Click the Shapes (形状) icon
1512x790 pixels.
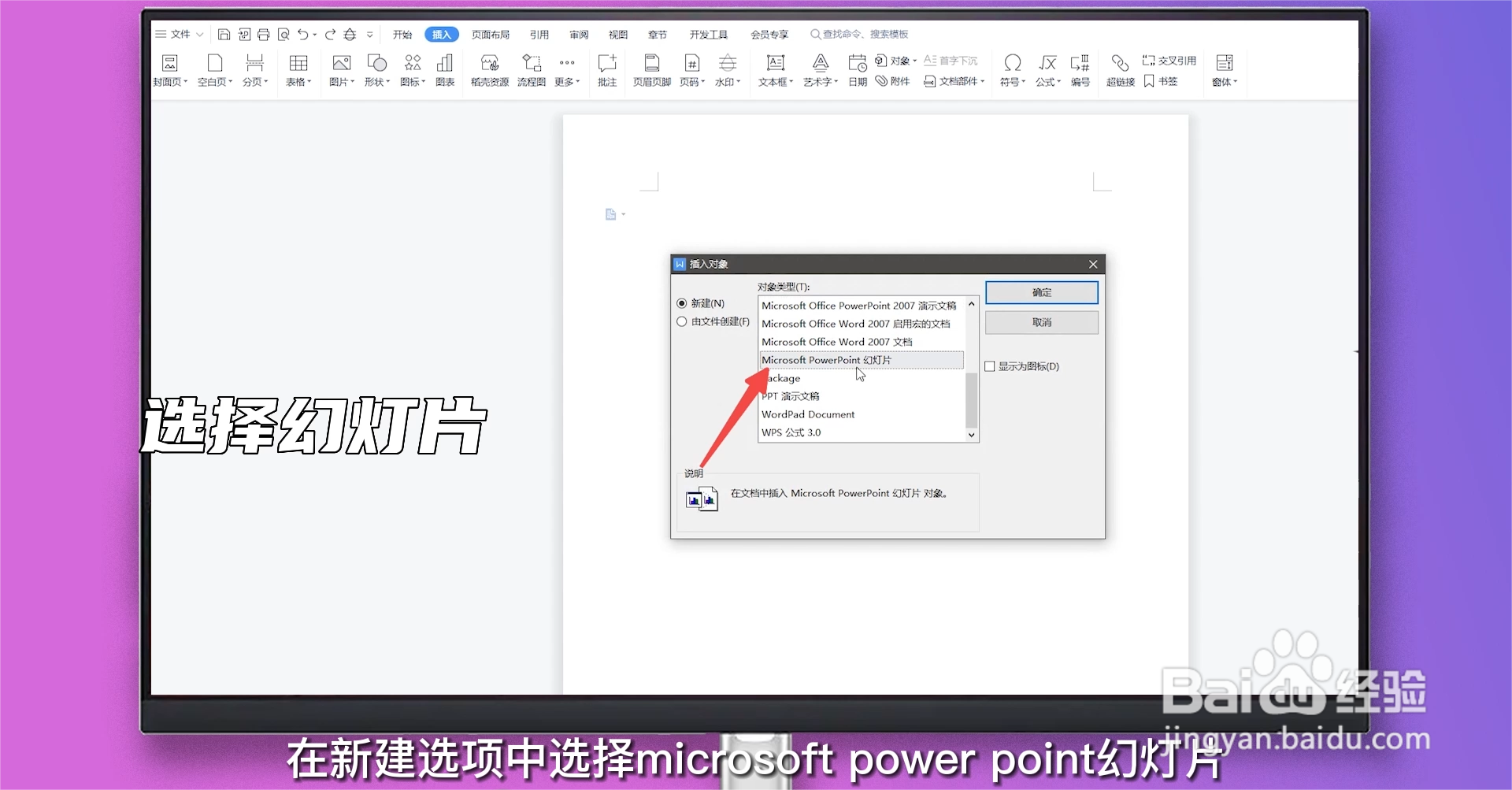click(376, 63)
